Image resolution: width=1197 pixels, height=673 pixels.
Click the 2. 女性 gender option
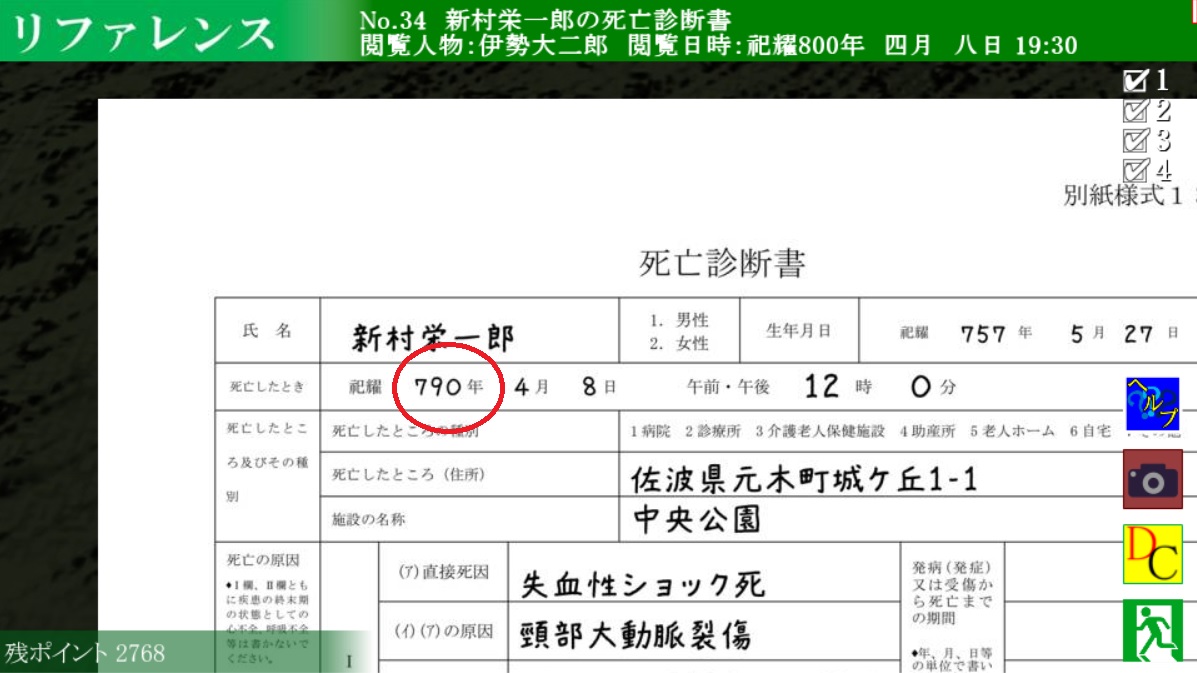point(679,343)
